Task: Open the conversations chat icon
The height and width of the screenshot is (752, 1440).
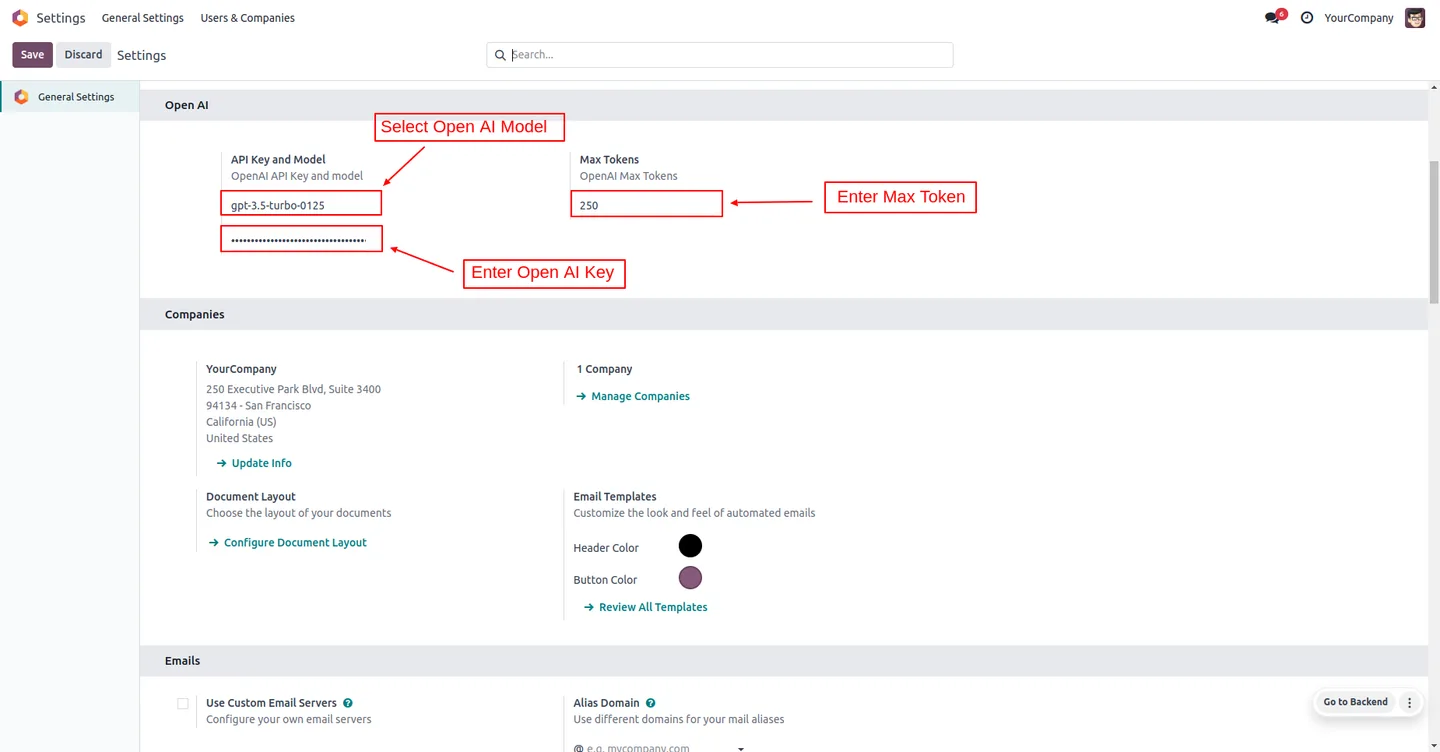Action: 1273,18
